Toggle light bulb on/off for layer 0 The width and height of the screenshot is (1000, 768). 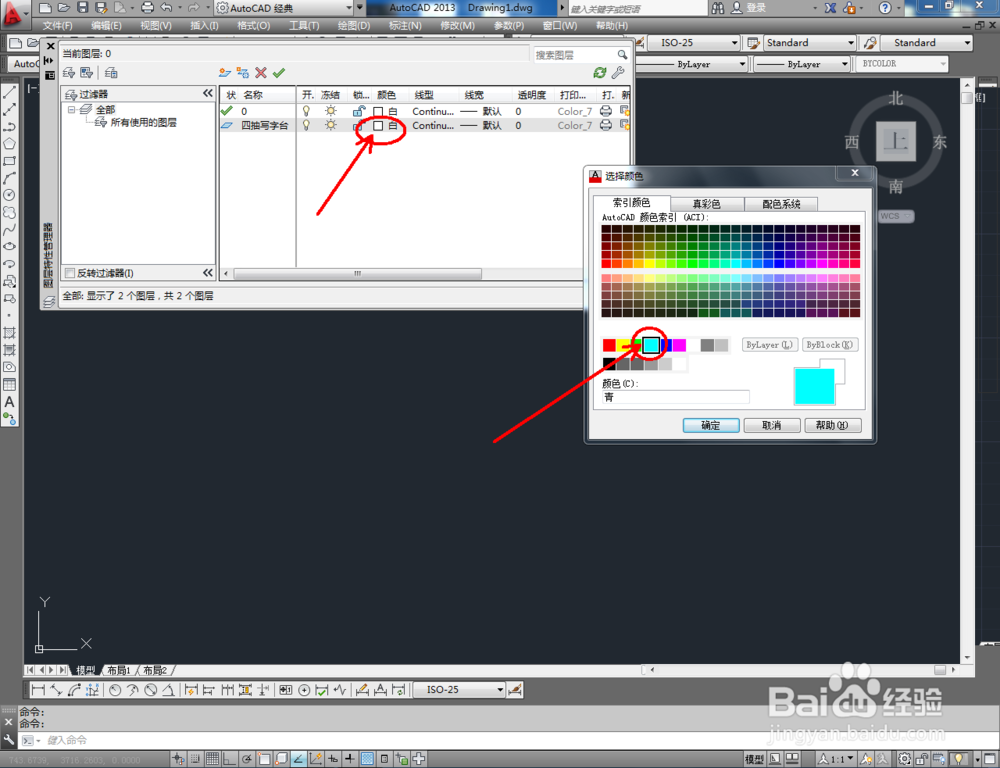click(x=306, y=111)
